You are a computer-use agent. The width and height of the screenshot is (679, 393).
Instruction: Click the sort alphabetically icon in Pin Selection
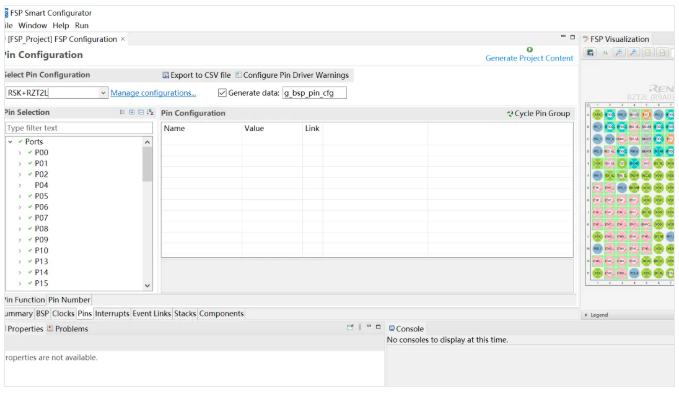pyautogui.click(x=150, y=112)
